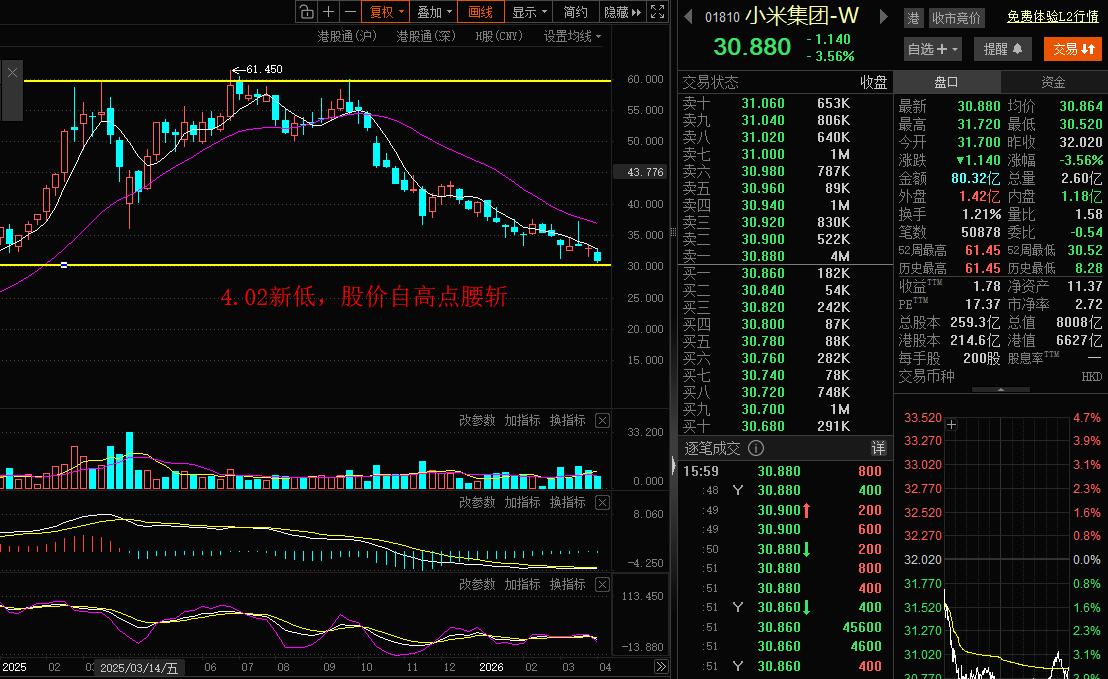Open the 叠加 overlay dropdown
The image size is (1108, 679).
pyautogui.click(x=433, y=12)
